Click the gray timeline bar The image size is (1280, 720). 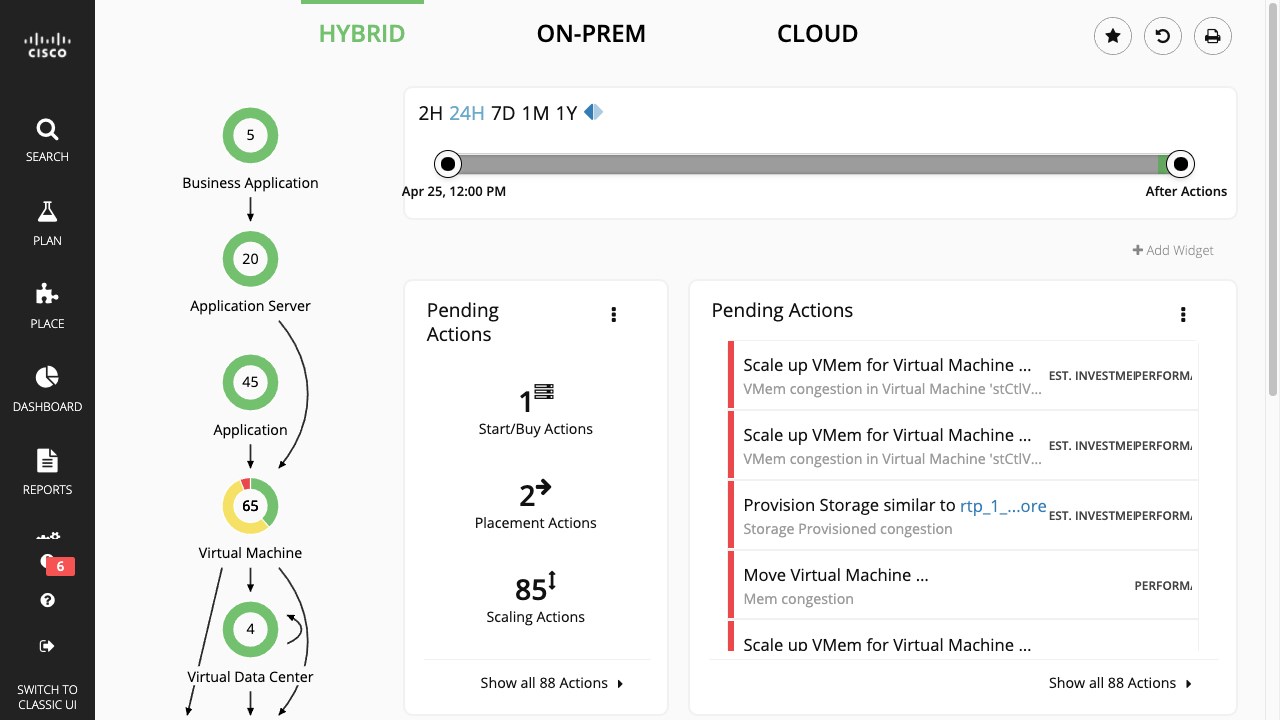coord(808,164)
